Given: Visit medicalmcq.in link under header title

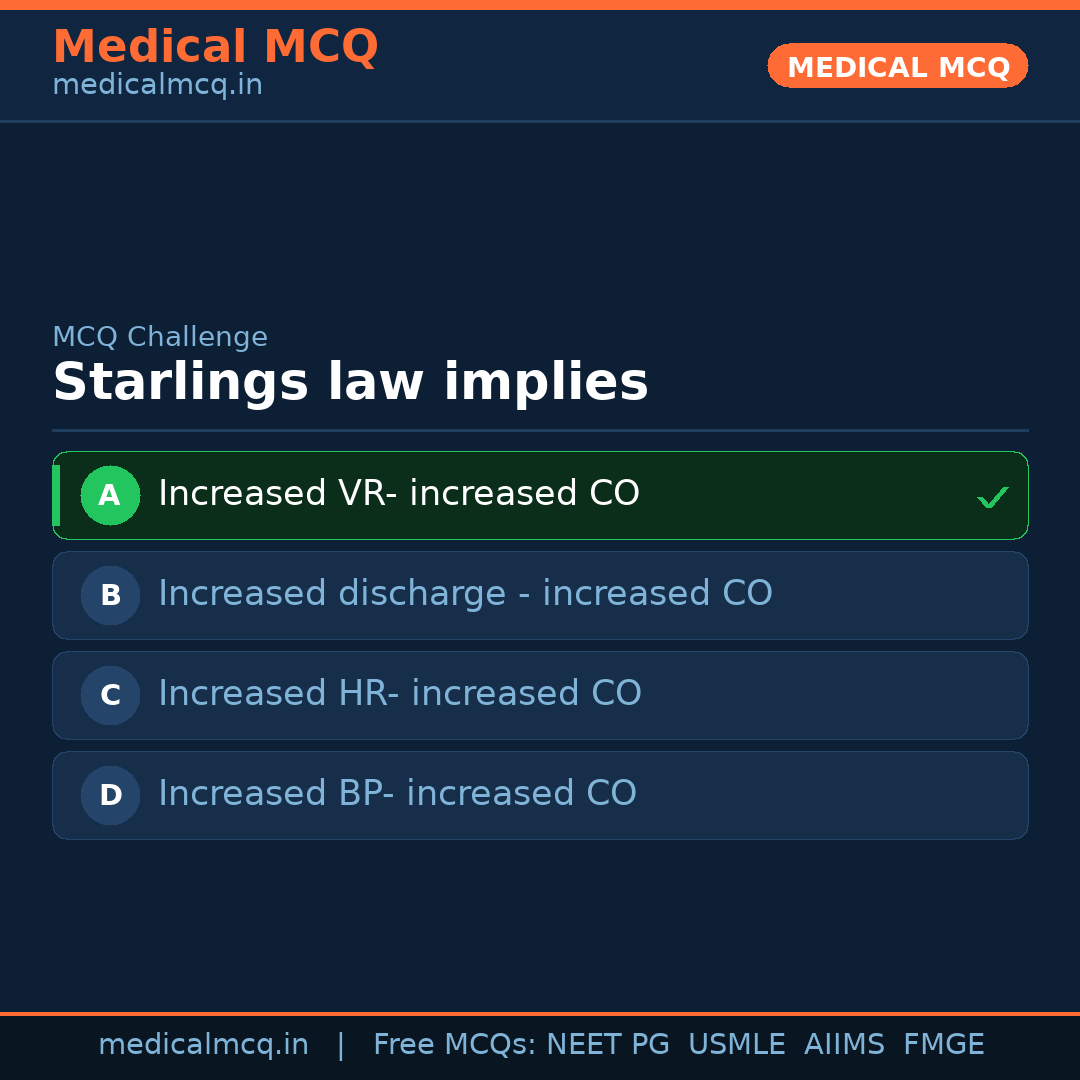Looking at the screenshot, I should (157, 86).
